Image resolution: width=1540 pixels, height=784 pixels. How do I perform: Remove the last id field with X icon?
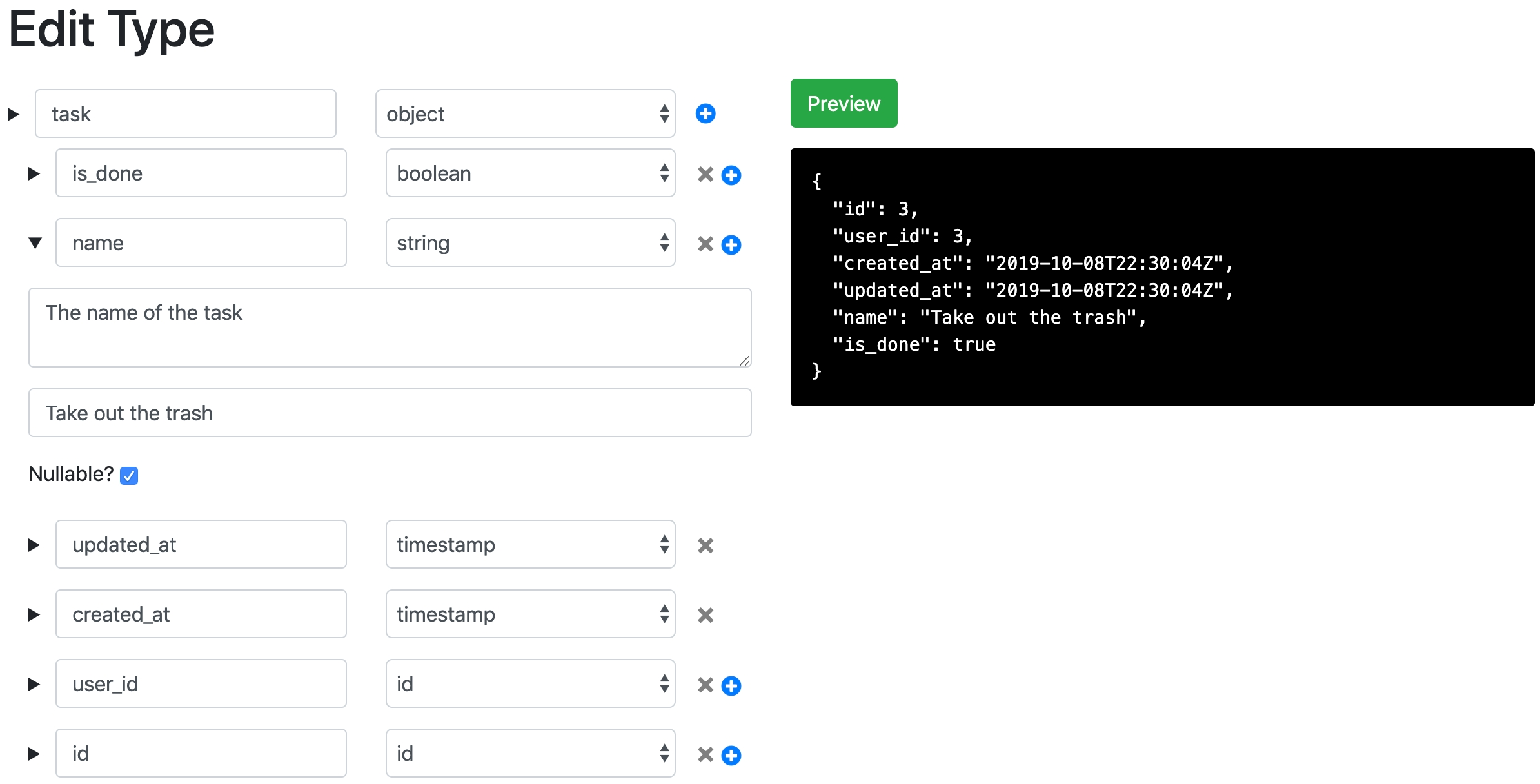tap(705, 755)
